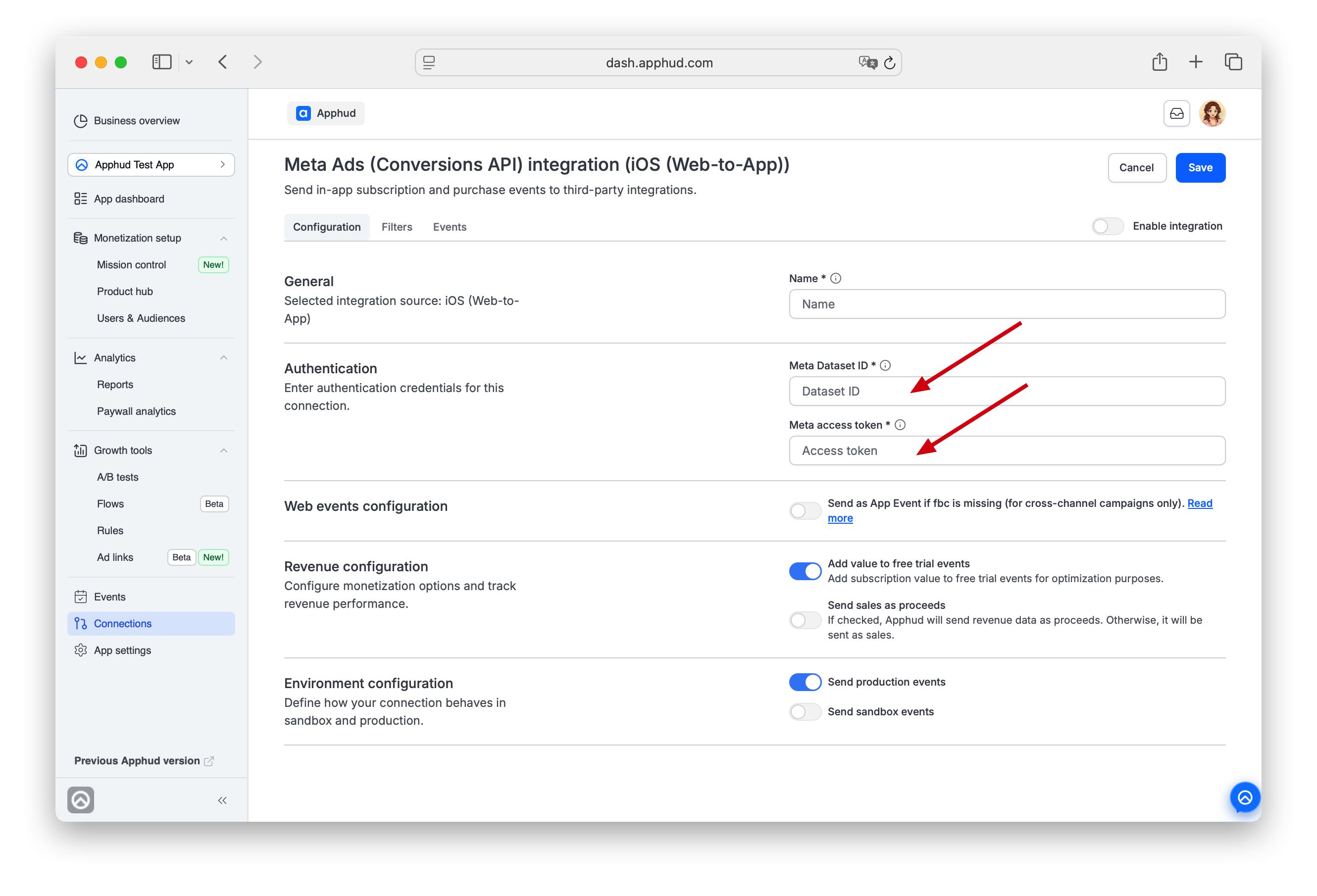Image resolution: width=1317 pixels, height=896 pixels.
Task: Click the Apphud Test App icon
Action: coord(82,165)
